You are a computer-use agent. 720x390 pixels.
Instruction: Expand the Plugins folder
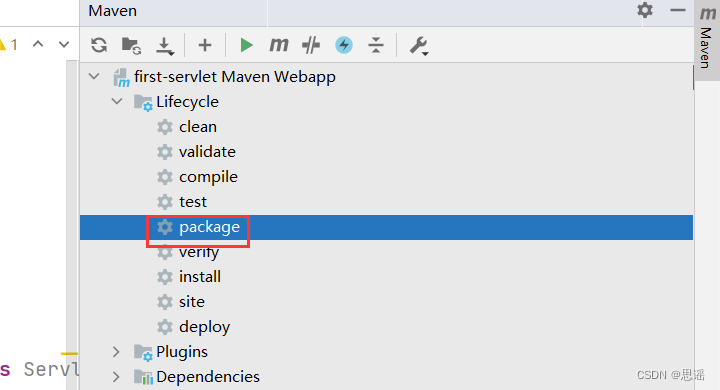point(117,352)
